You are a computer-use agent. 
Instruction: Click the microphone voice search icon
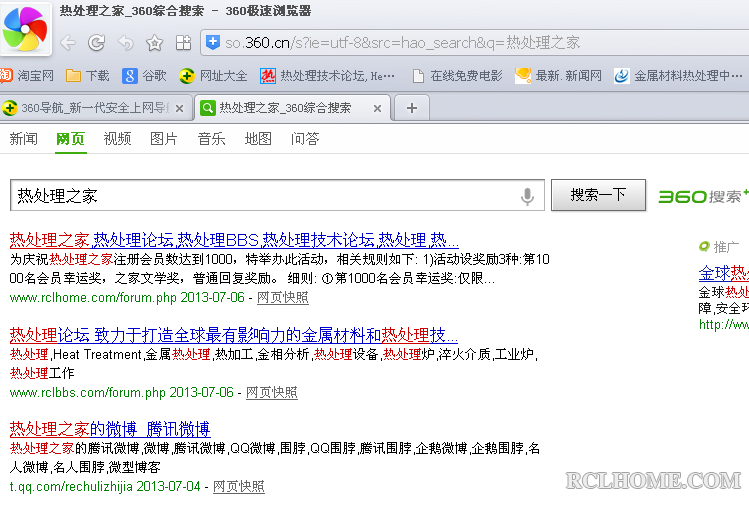(x=527, y=196)
